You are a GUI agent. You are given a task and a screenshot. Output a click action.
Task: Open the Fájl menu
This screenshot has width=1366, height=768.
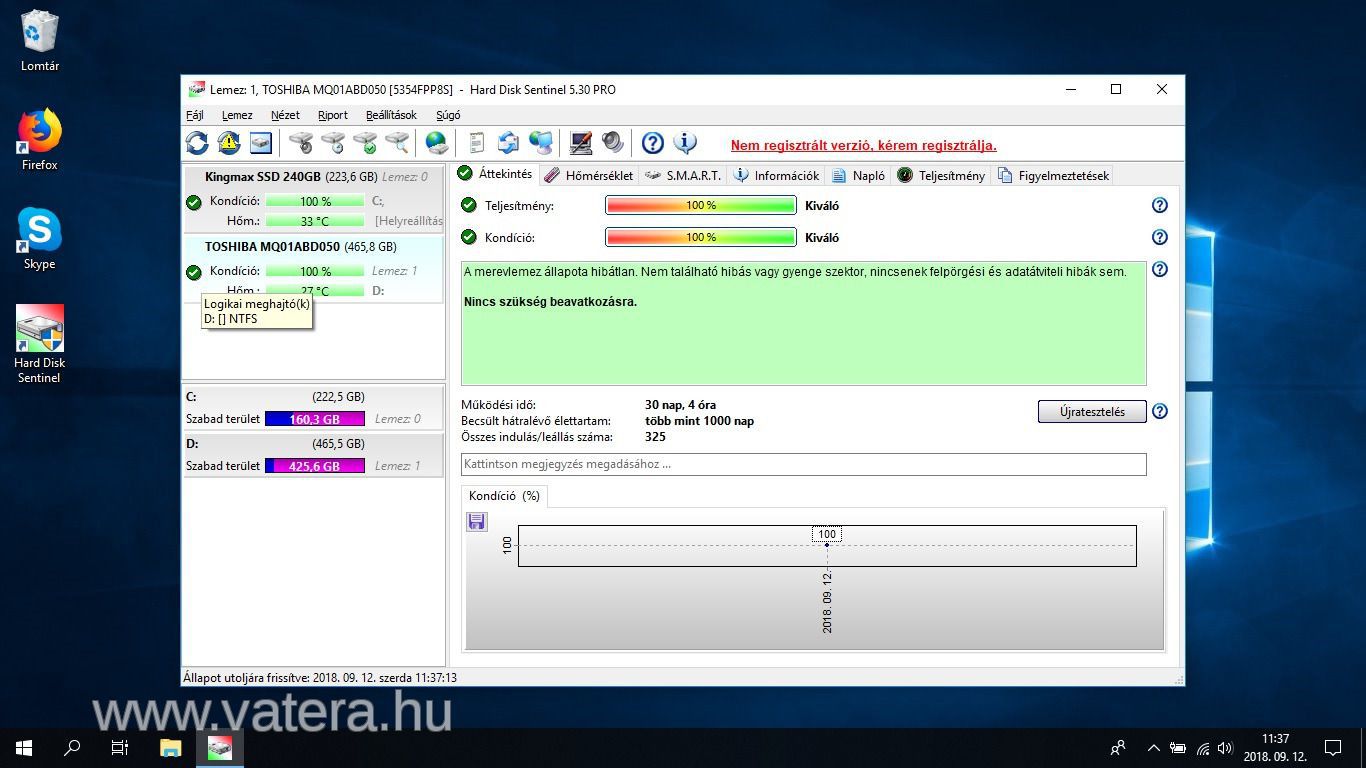click(195, 115)
